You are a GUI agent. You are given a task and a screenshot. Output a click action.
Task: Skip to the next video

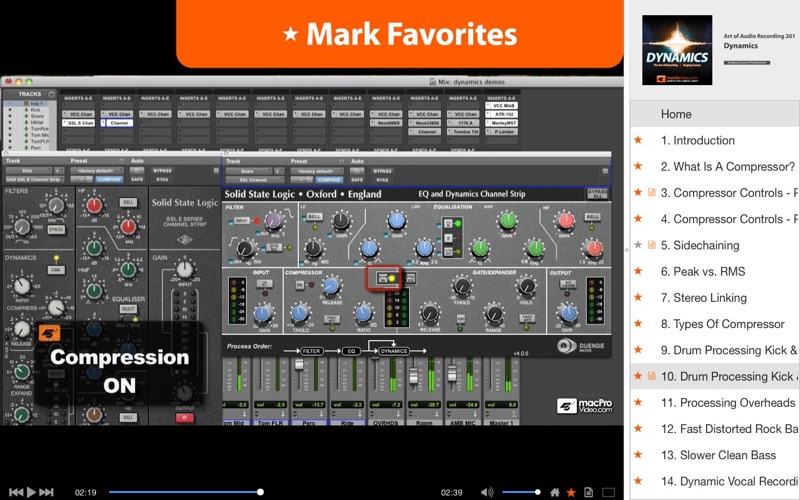[x=46, y=492]
